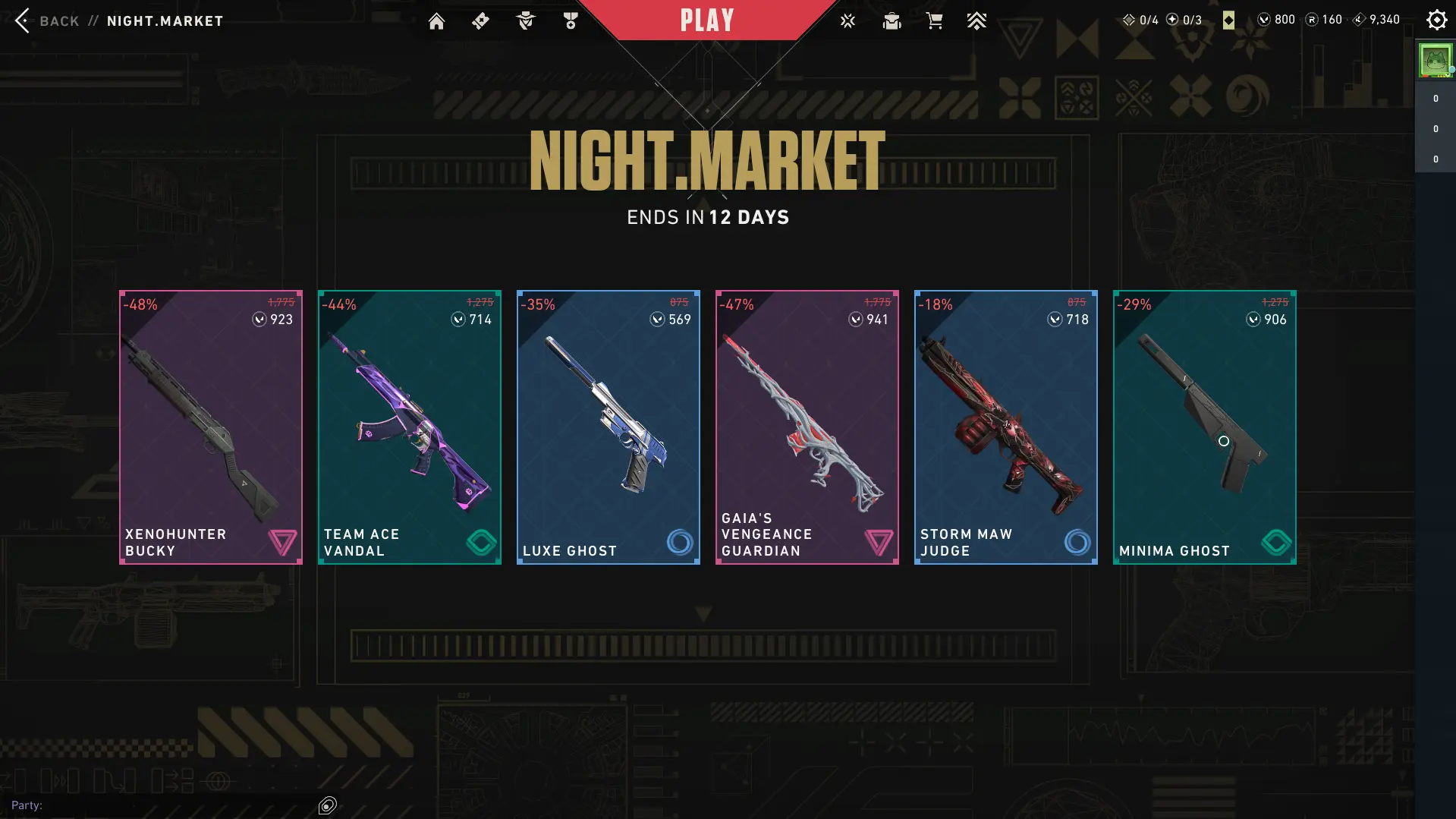This screenshot has width=1456, height=819.
Task: Open the Premier chevrons icon
Action: coord(976,21)
